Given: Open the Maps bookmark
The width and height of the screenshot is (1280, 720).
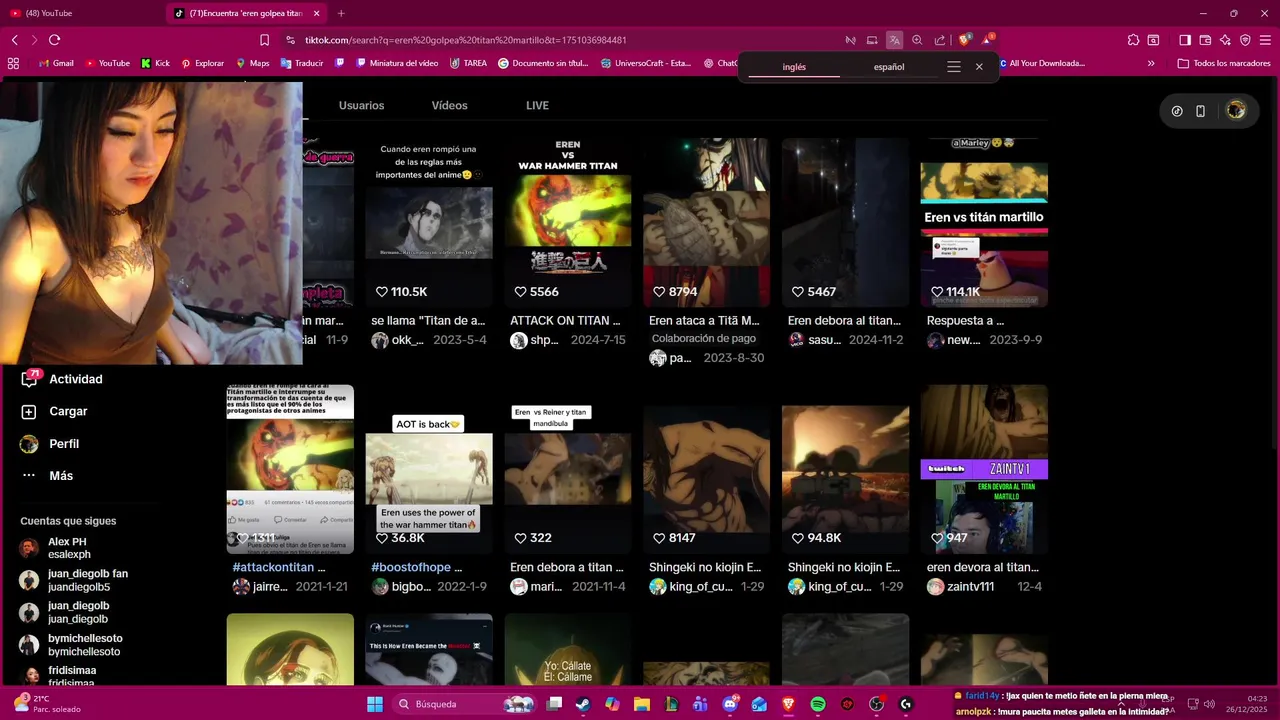Looking at the screenshot, I should click(253, 63).
